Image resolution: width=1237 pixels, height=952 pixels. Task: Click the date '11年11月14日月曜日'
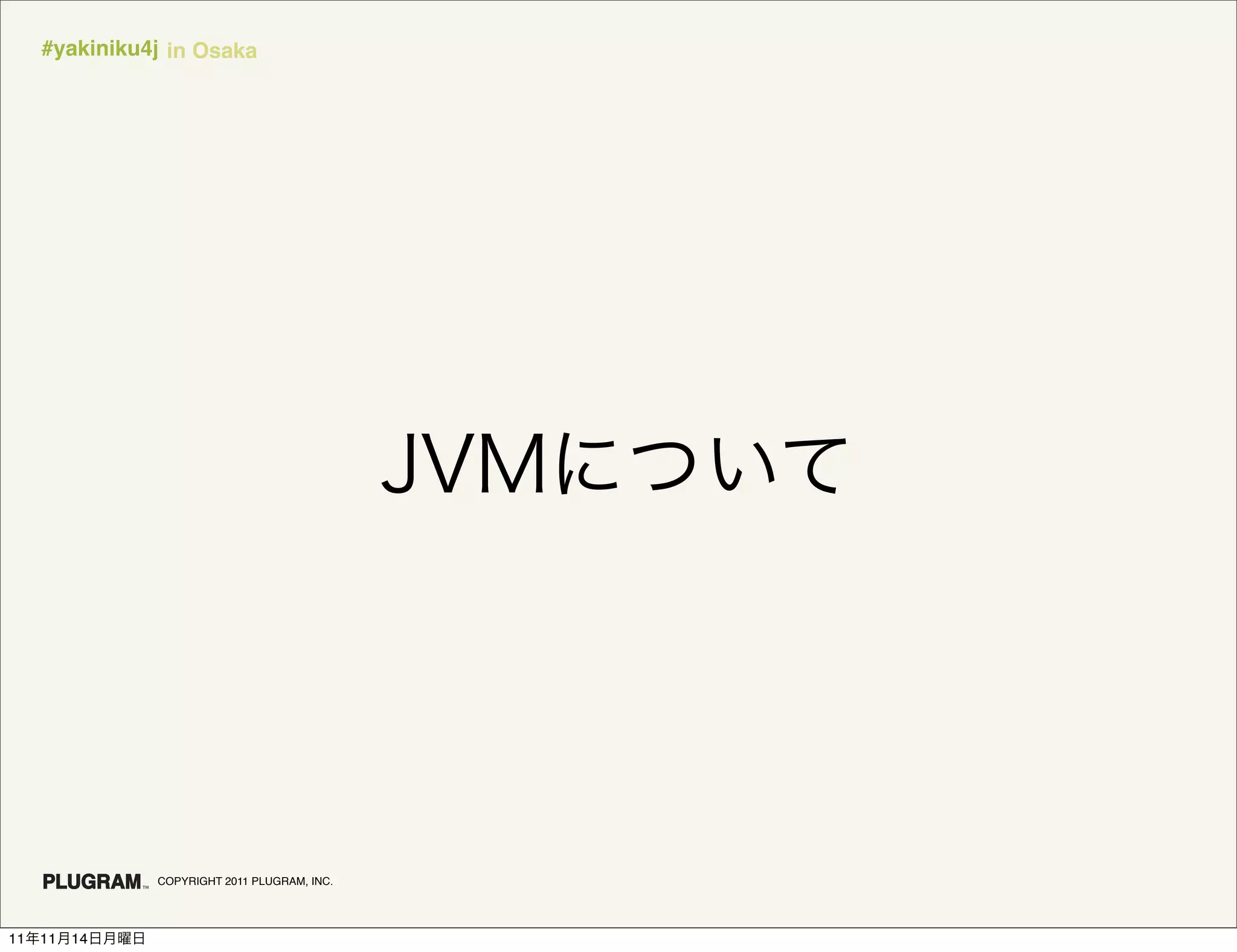click(x=77, y=938)
